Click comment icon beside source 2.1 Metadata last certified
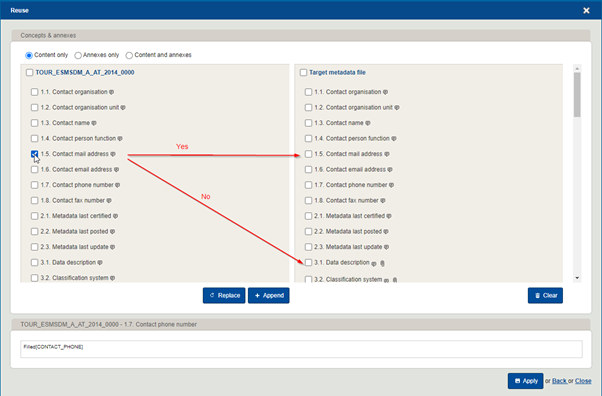Viewport: 602px width, 396px height. pos(115,216)
